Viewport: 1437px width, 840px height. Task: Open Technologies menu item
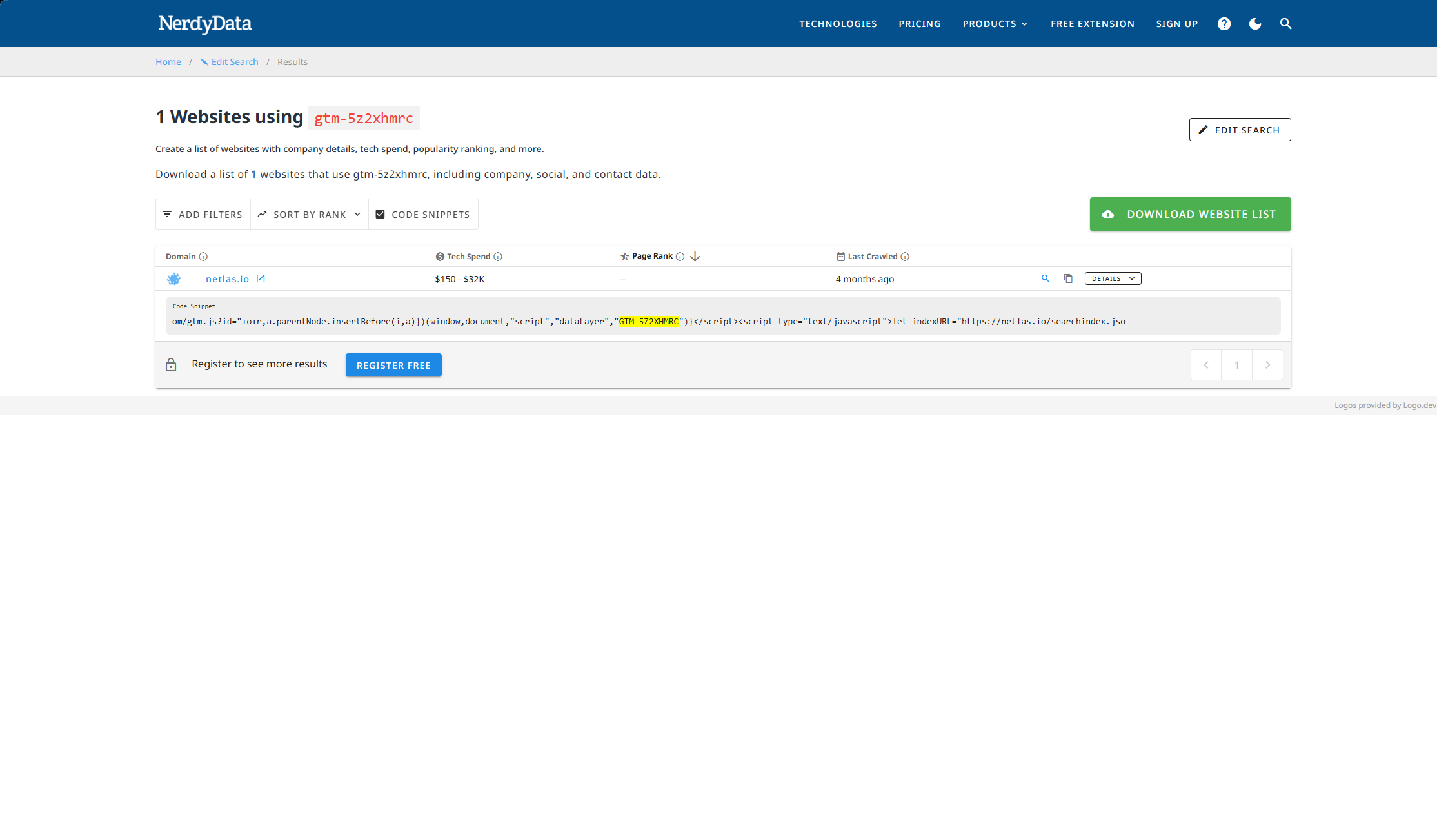tap(838, 24)
